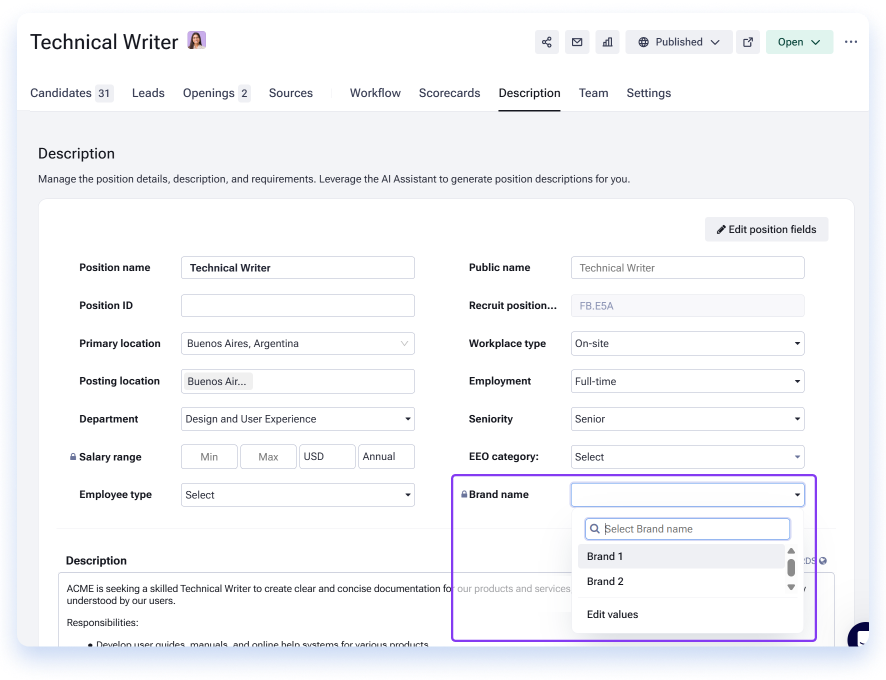Image resolution: width=886 pixels, height=680 pixels.
Task: Expand the Workplace type On-site dropdown
Action: pyautogui.click(x=688, y=344)
